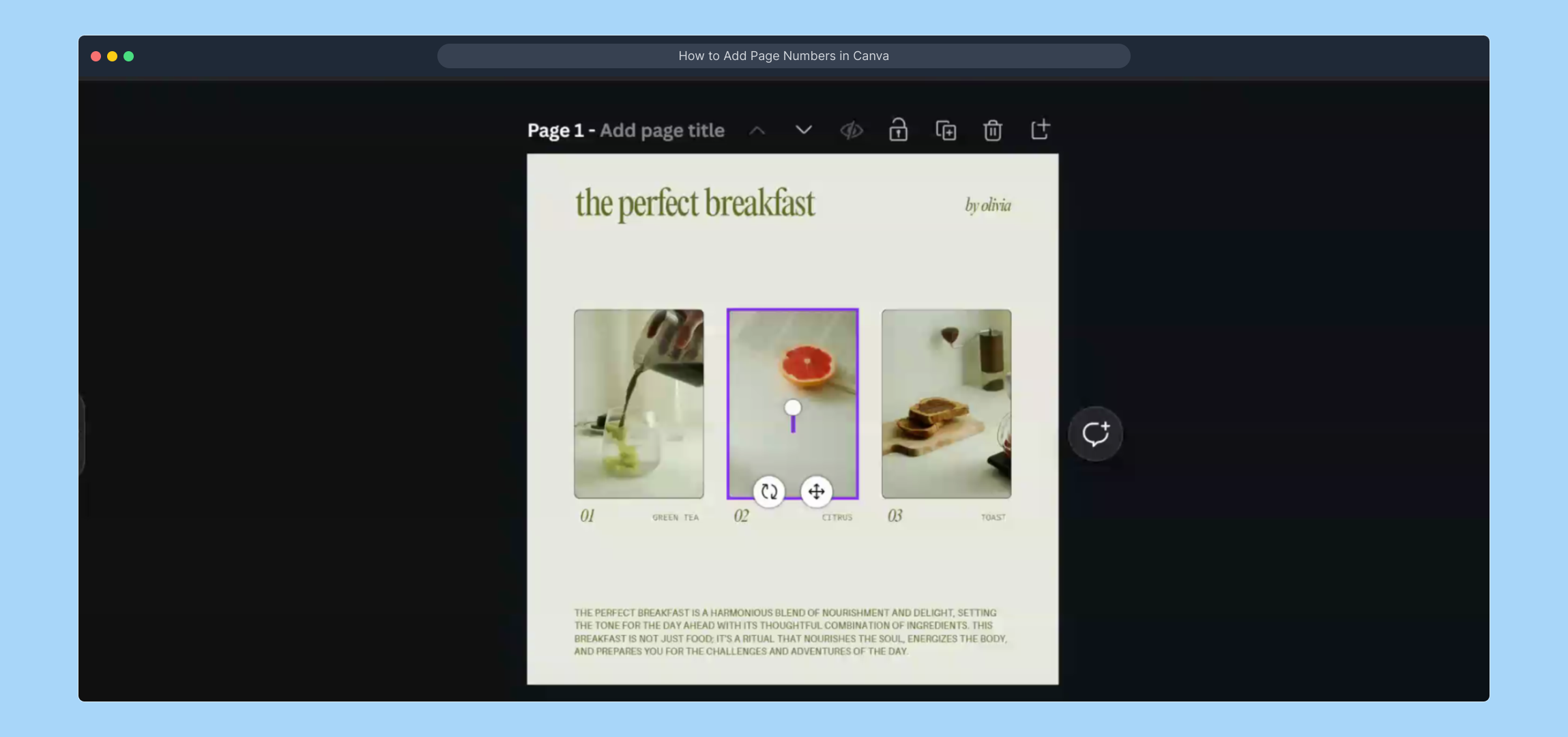Viewport: 1568px width, 737px height.
Task: Select "the perfect breakfast" heading text
Action: coord(695,203)
